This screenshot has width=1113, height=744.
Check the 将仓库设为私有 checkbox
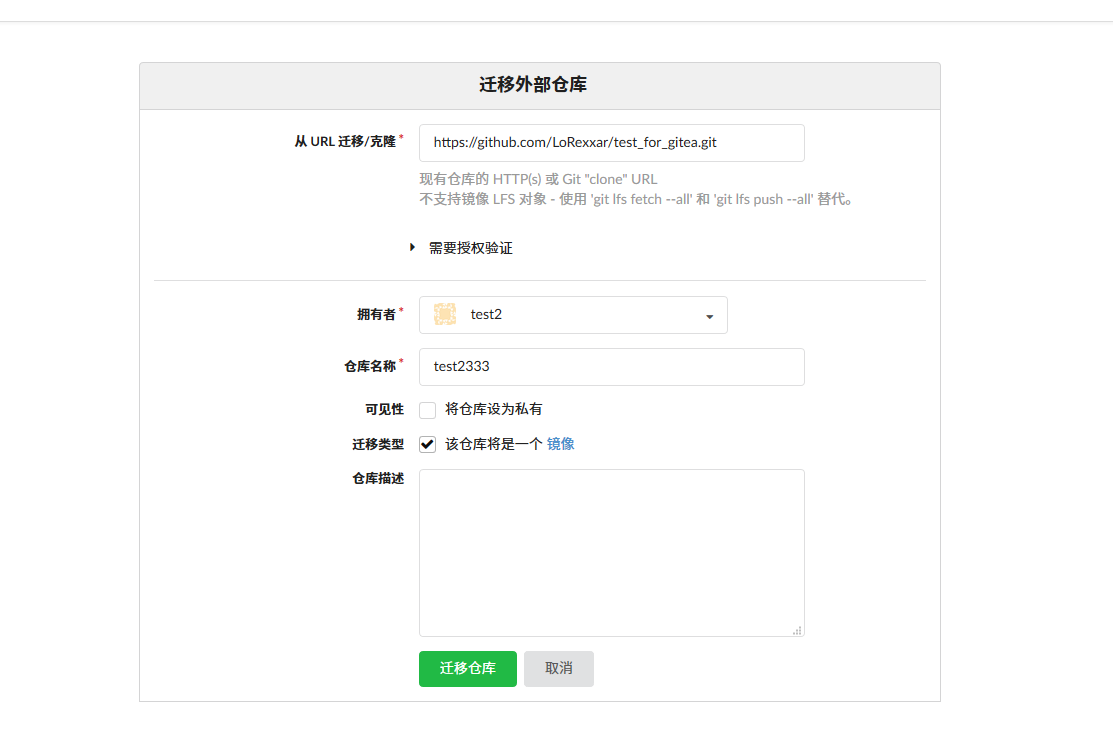427,410
